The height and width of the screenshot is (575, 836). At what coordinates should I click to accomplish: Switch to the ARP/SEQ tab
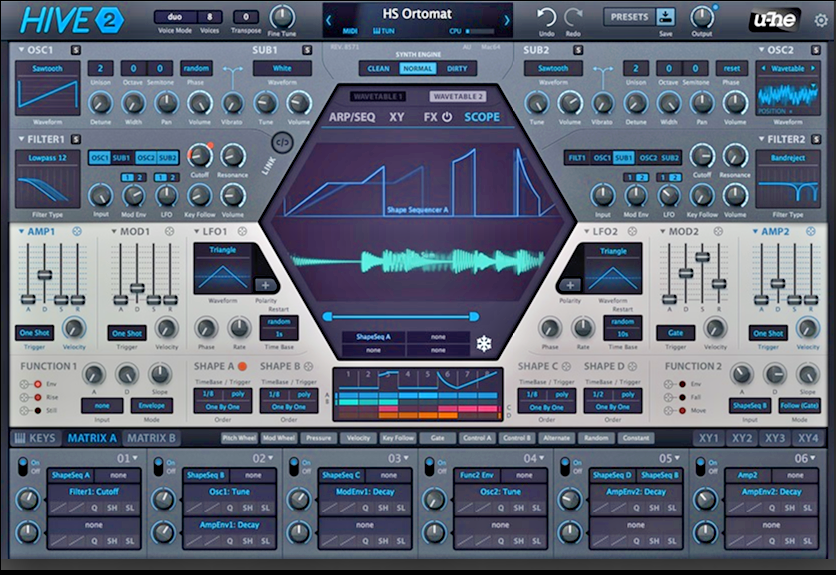[x=352, y=117]
